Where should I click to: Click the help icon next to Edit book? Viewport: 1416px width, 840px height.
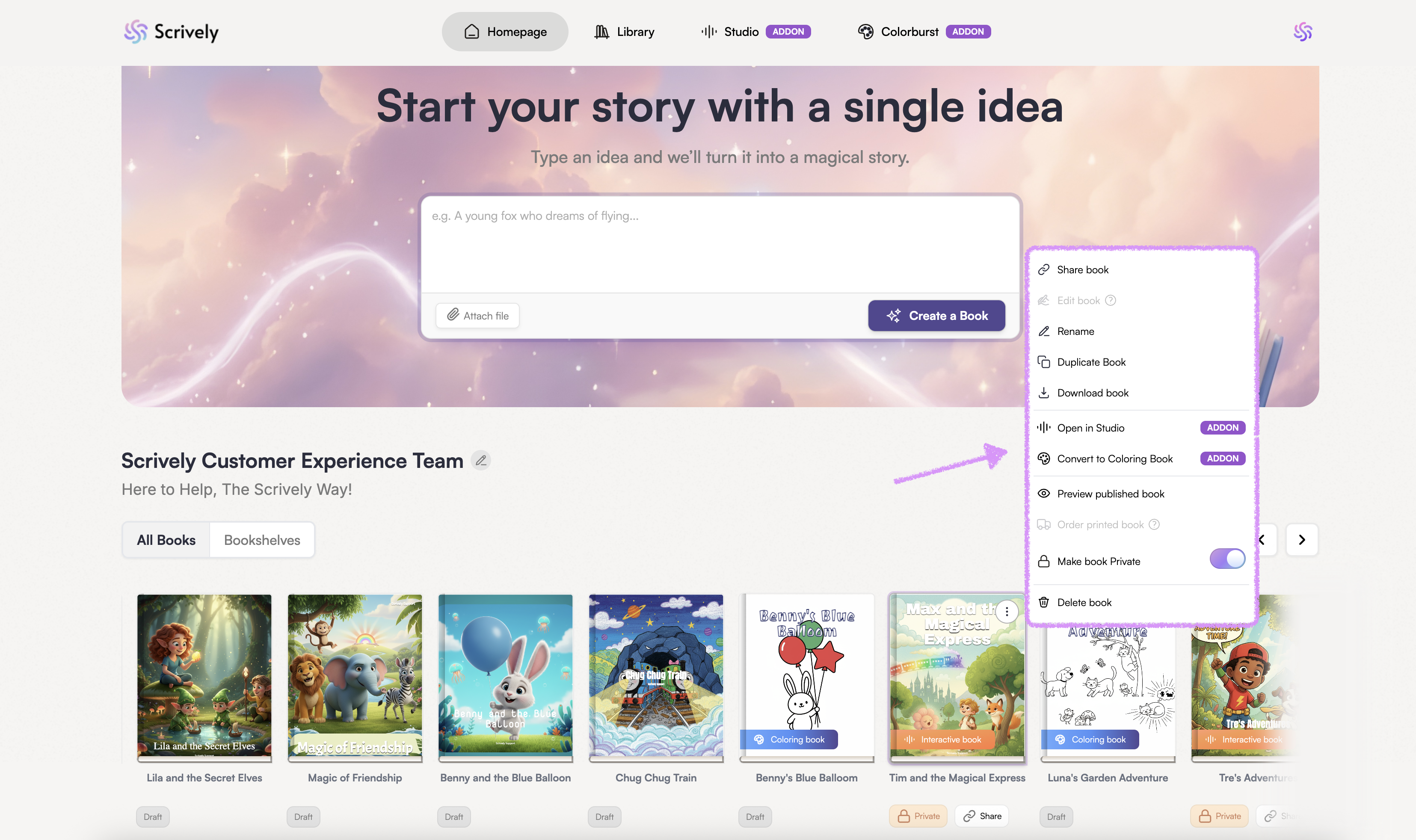coord(1111,301)
